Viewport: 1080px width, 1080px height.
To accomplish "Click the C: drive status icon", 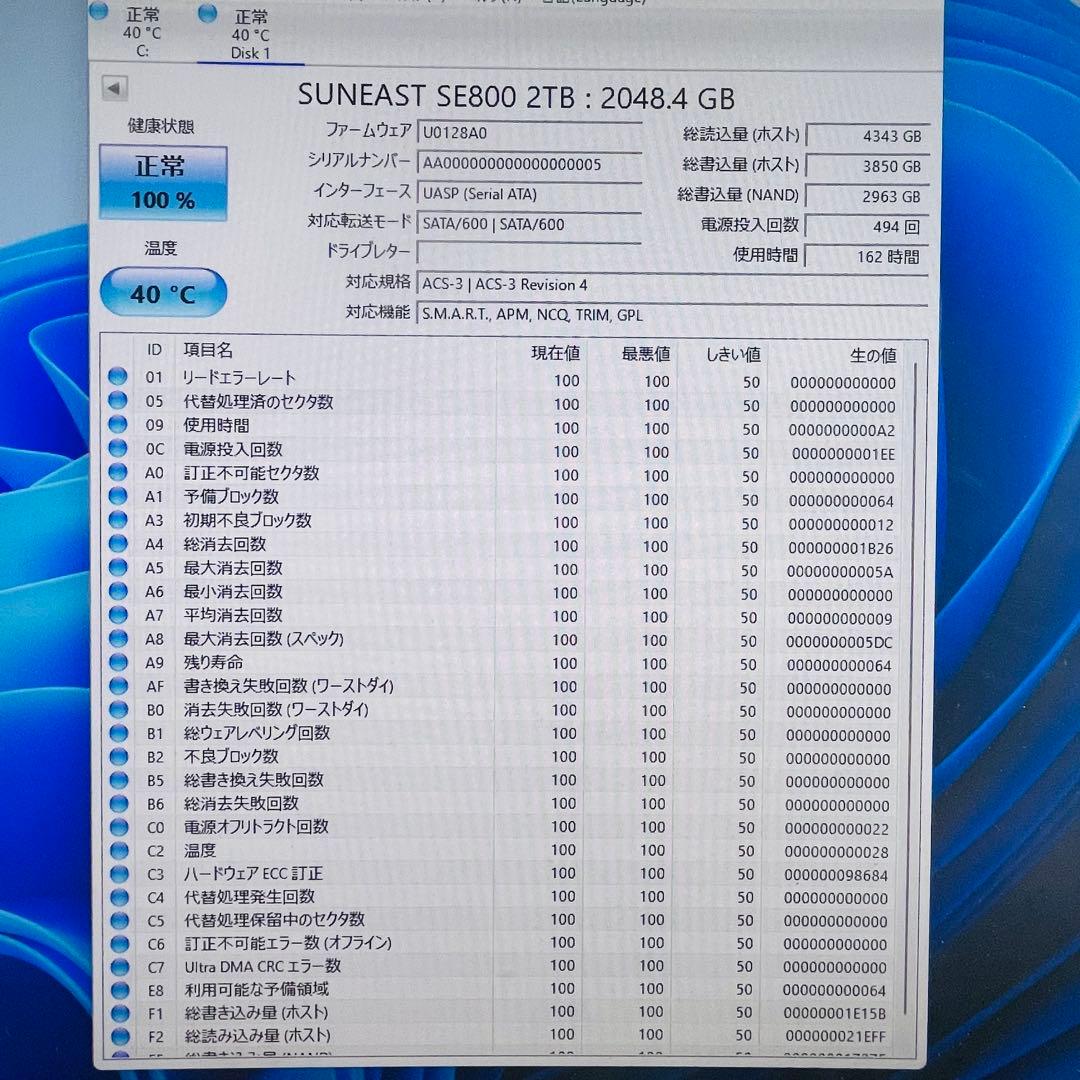I will 97,10.
